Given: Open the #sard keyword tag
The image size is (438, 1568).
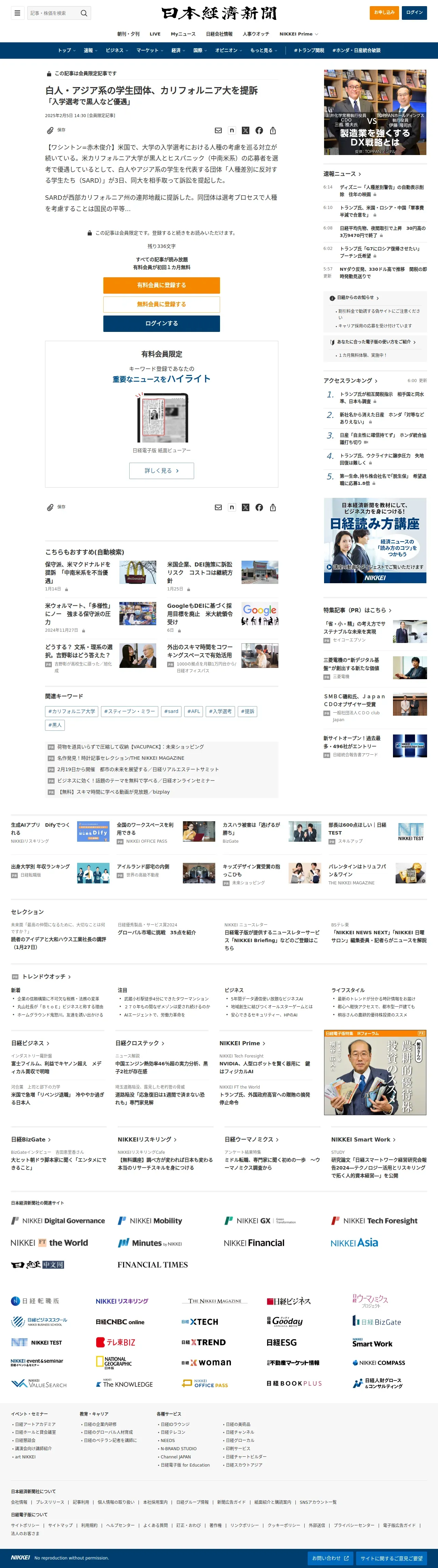Looking at the screenshot, I should 171,711.
